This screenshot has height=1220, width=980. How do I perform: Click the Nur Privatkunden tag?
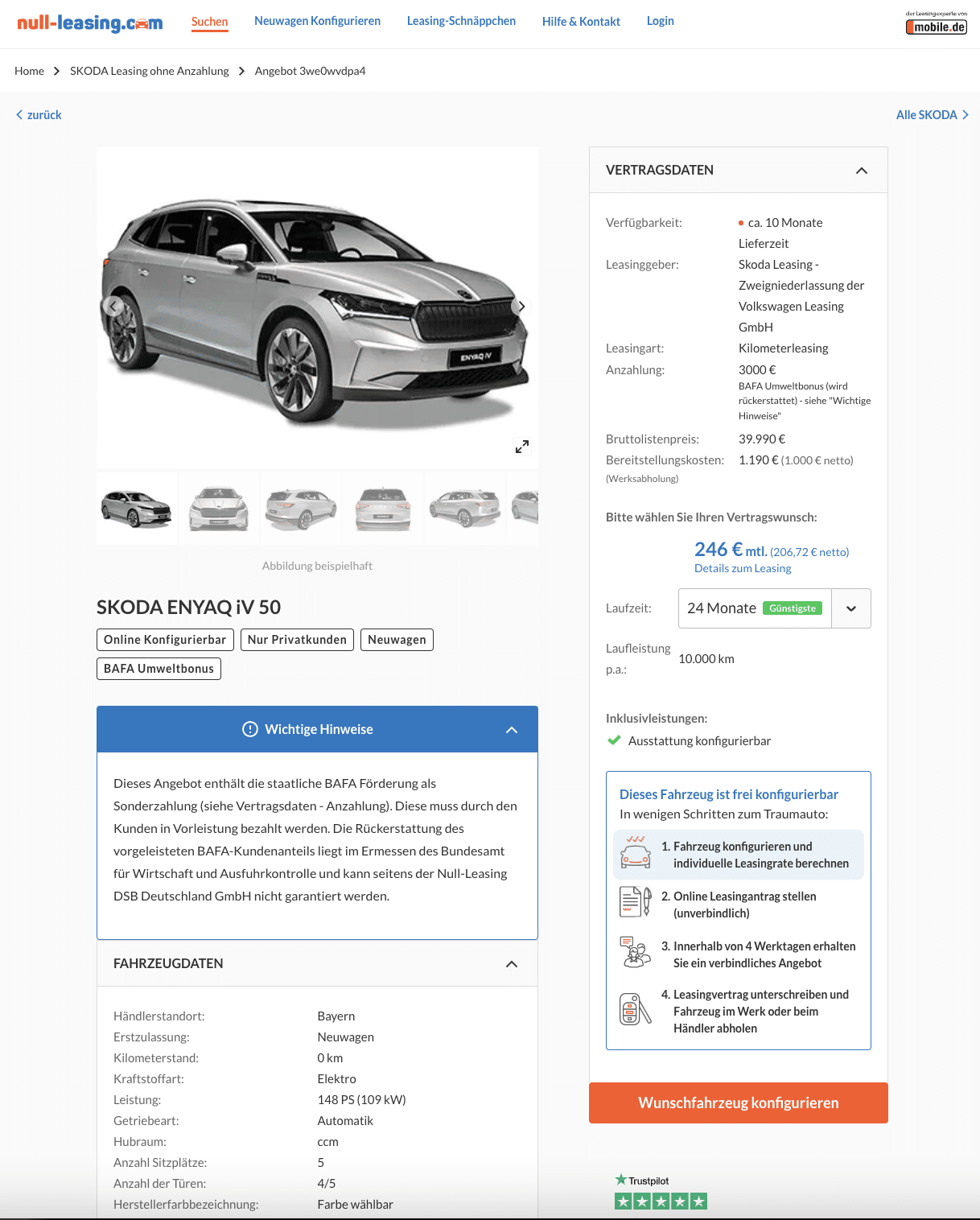(297, 640)
